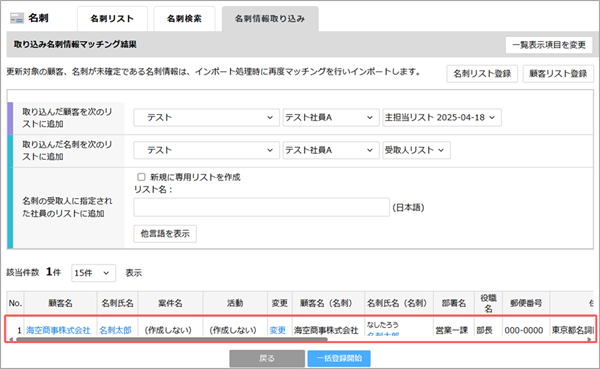Viewport: 600px width, 369px height.
Task: Expand 主担当リスト 2025-04-18 dropdown
Action: coord(442,118)
